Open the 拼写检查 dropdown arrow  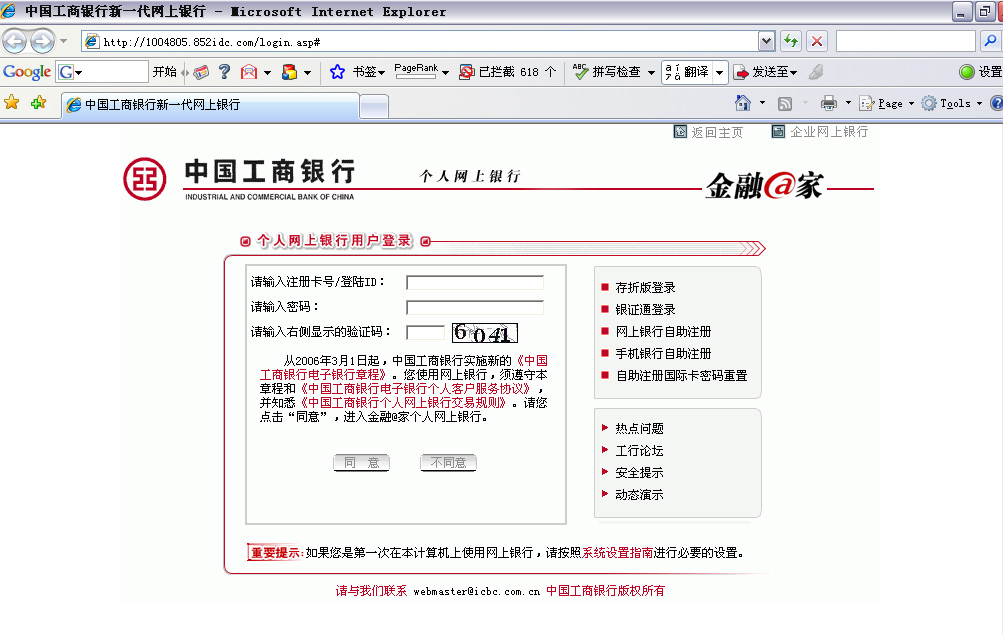click(651, 73)
